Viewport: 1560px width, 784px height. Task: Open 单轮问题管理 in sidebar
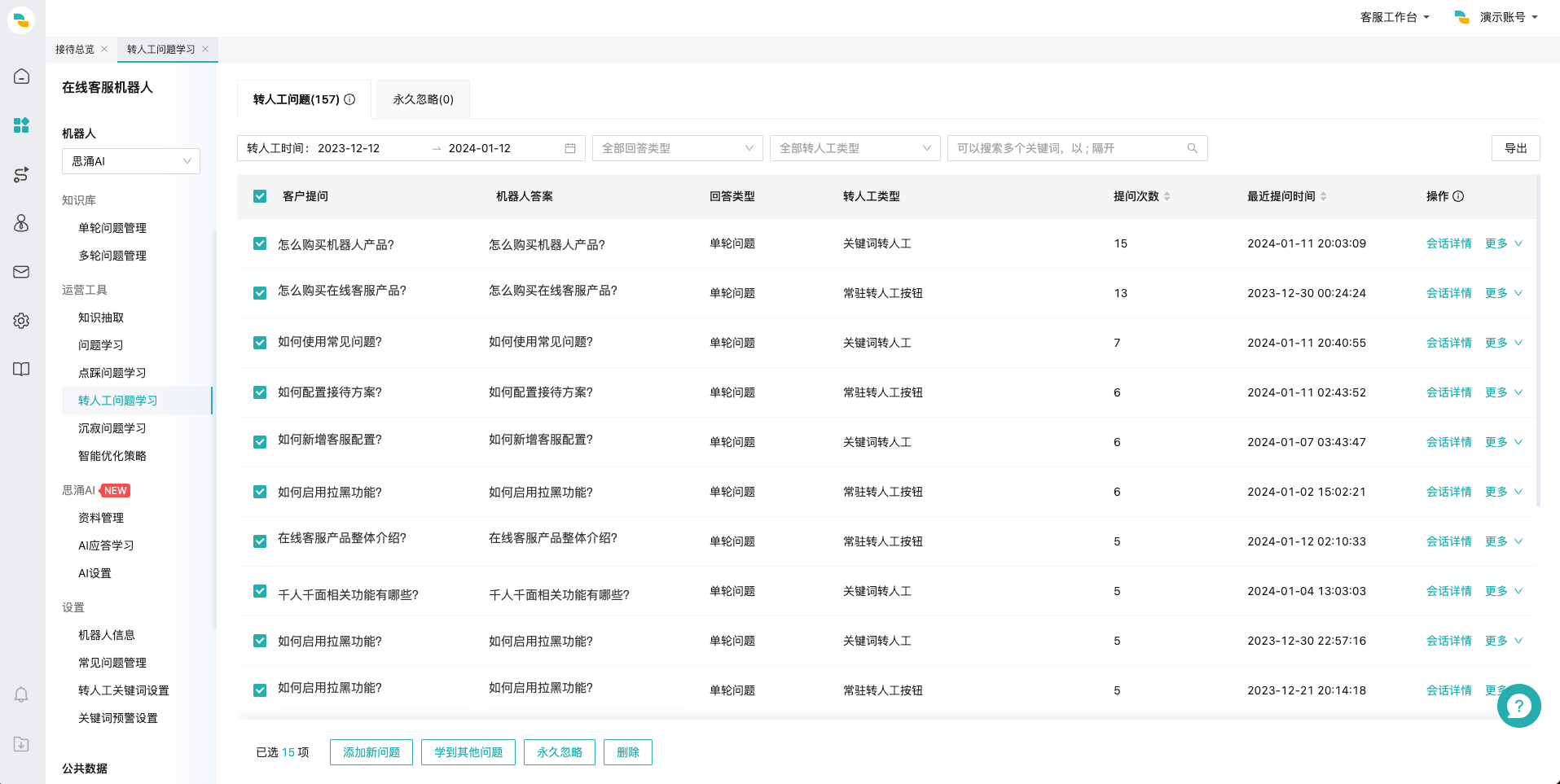112,228
